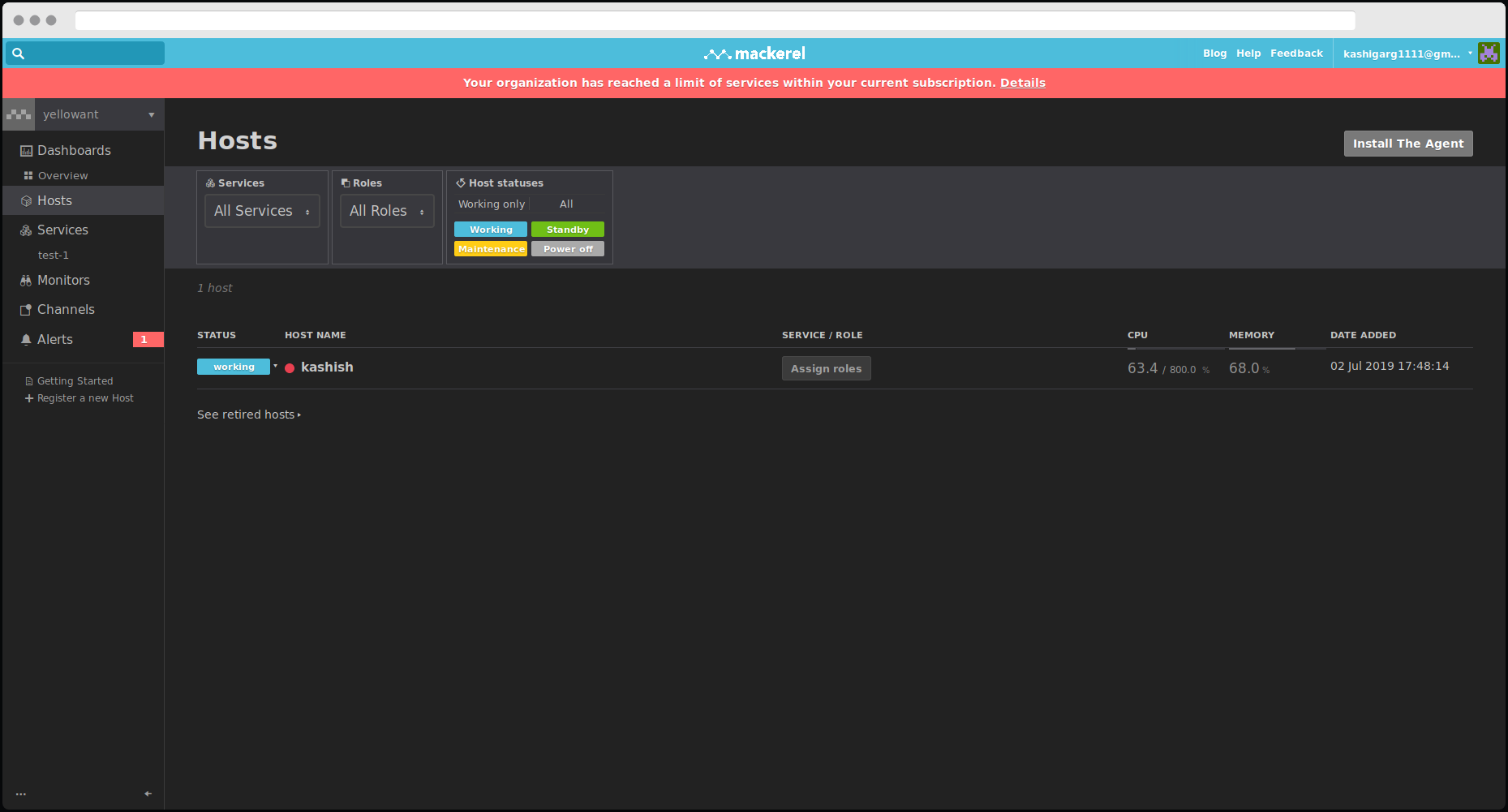
Task: Open Services in the sidebar
Action: 62,230
